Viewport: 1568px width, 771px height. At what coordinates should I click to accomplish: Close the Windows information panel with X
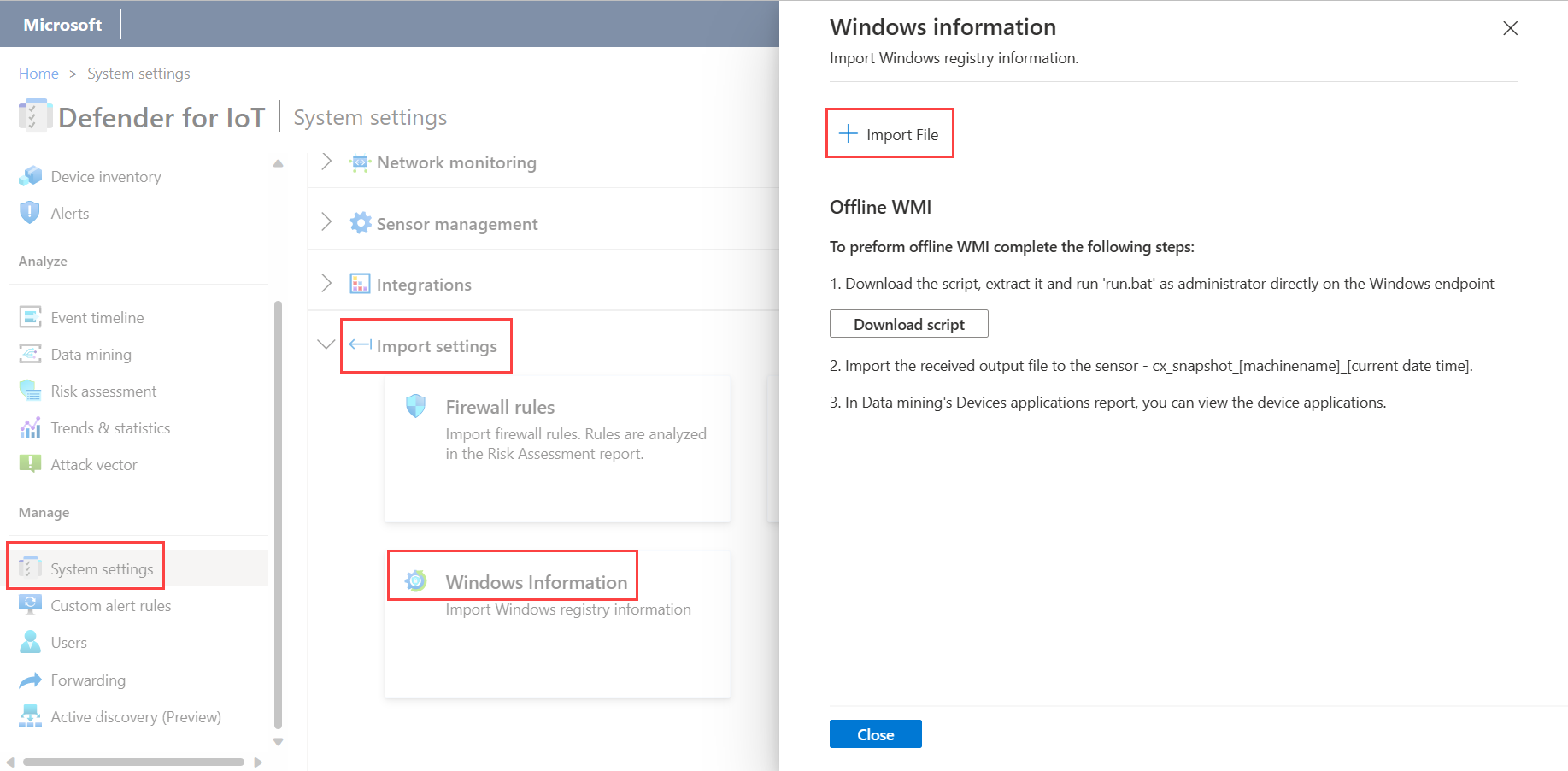click(x=1511, y=28)
